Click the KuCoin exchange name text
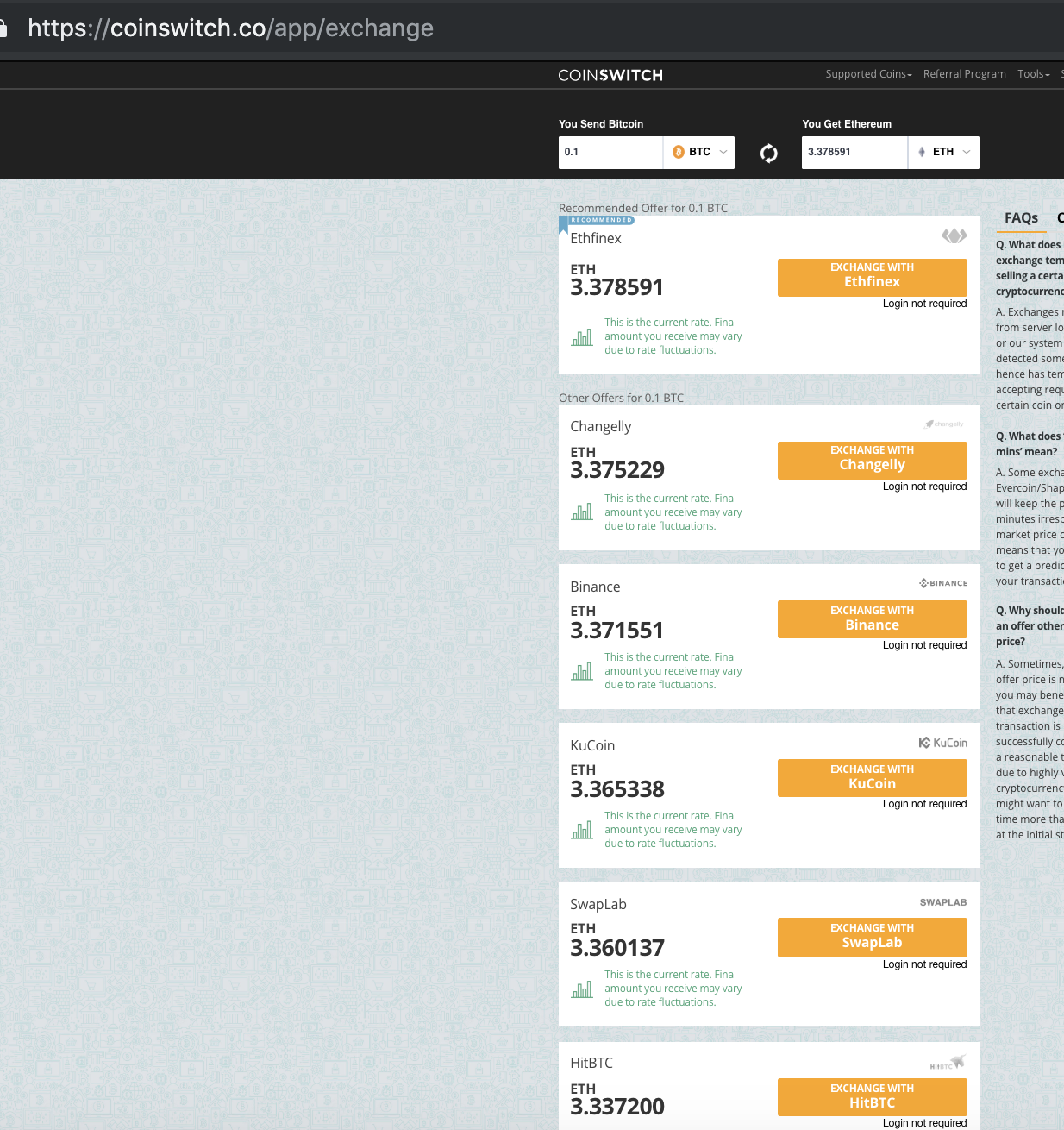Image resolution: width=1064 pixels, height=1130 pixels. (592, 745)
